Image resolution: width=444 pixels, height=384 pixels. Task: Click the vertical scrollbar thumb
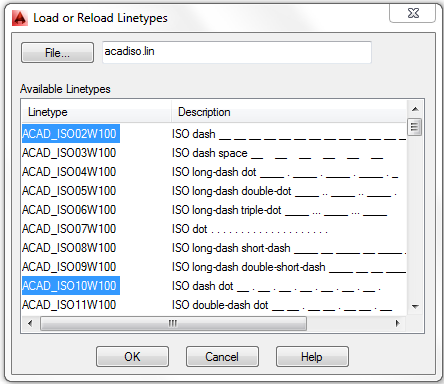pos(415,127)
